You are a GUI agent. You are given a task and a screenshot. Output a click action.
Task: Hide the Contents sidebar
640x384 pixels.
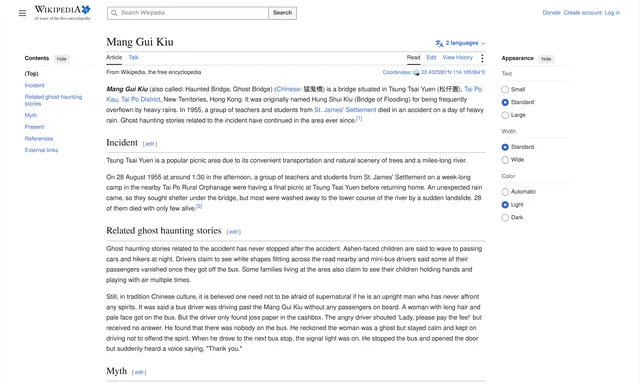[62, 59]
